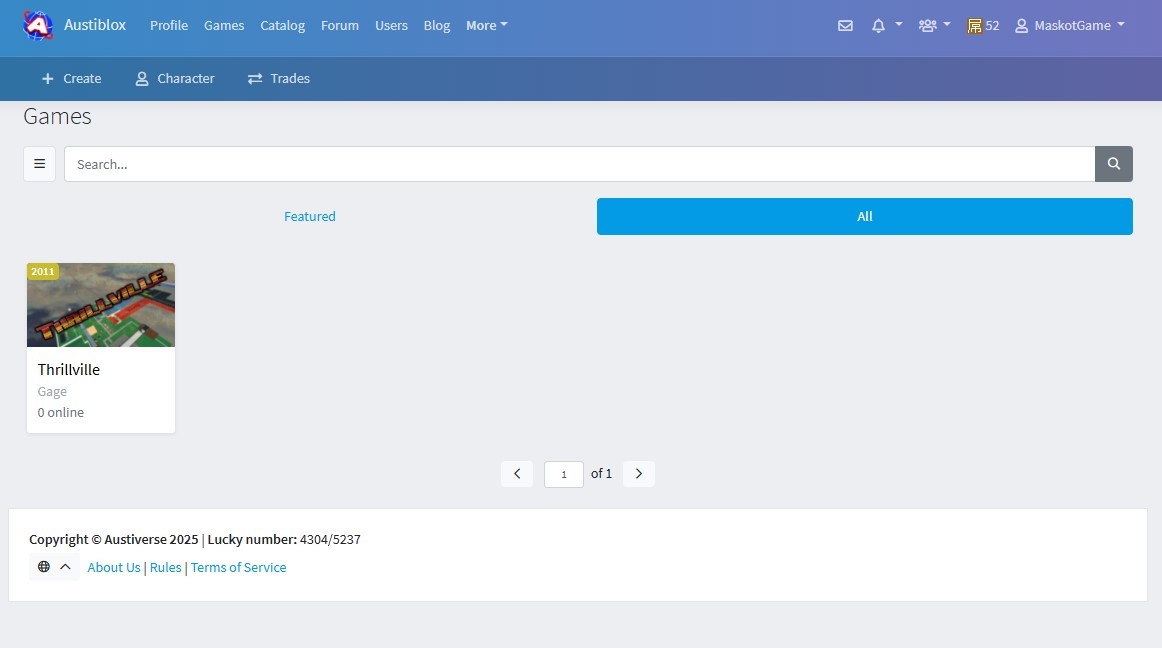Open the Character editor
Image resolution: width=1162 pixels, height=648 pixels.
[x=175, y=79]
